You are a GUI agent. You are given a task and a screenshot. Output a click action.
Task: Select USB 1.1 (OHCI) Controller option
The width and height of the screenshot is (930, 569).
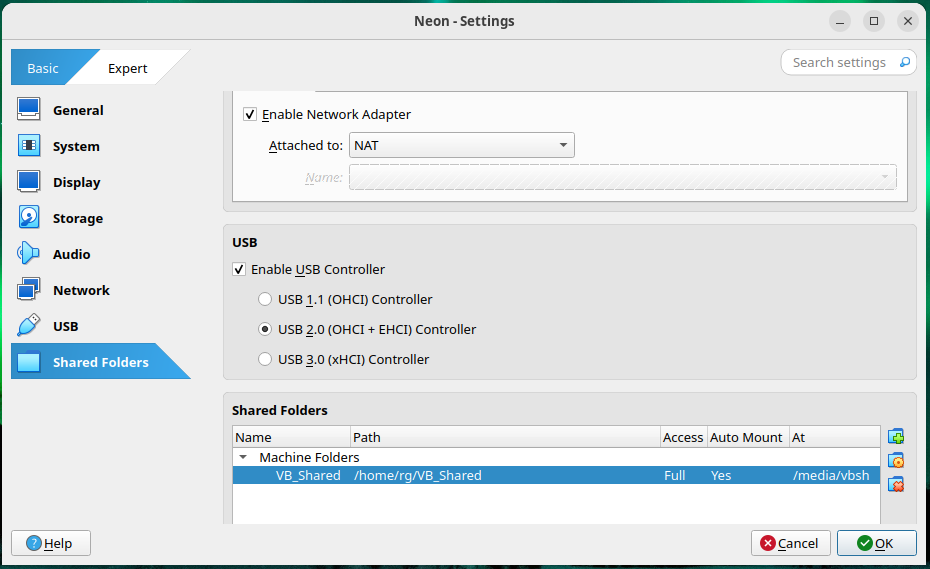coord(265,299)
